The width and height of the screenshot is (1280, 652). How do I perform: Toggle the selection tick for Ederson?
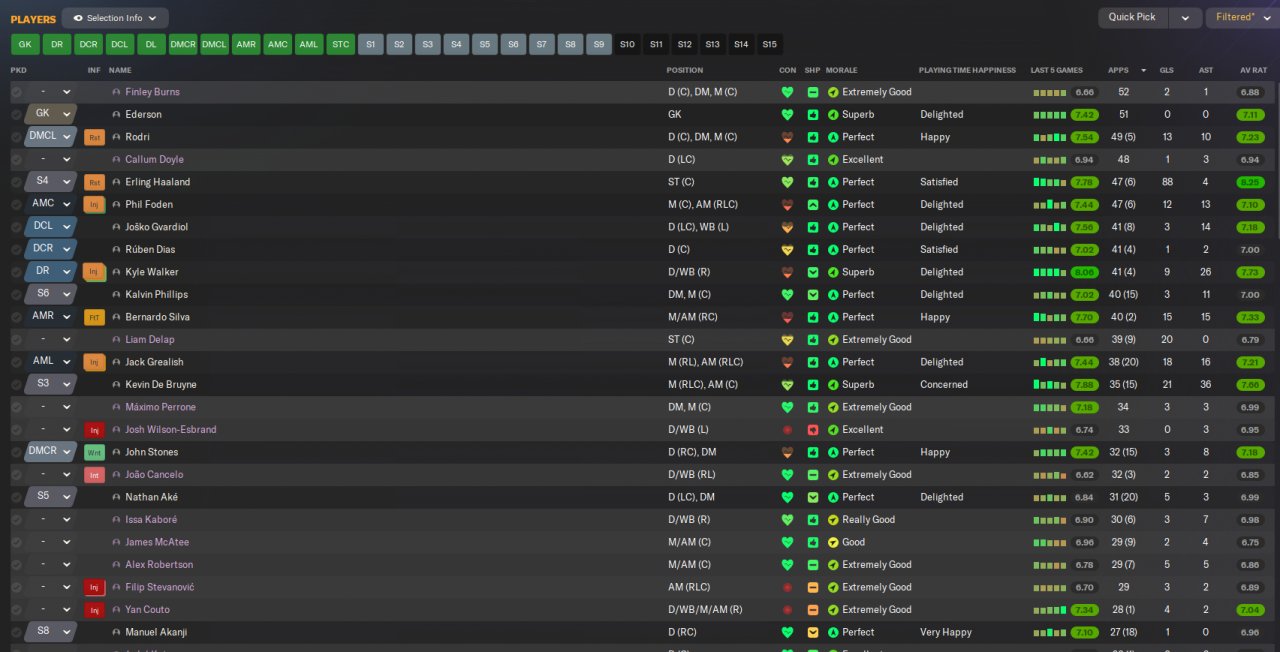coord(16,114)
